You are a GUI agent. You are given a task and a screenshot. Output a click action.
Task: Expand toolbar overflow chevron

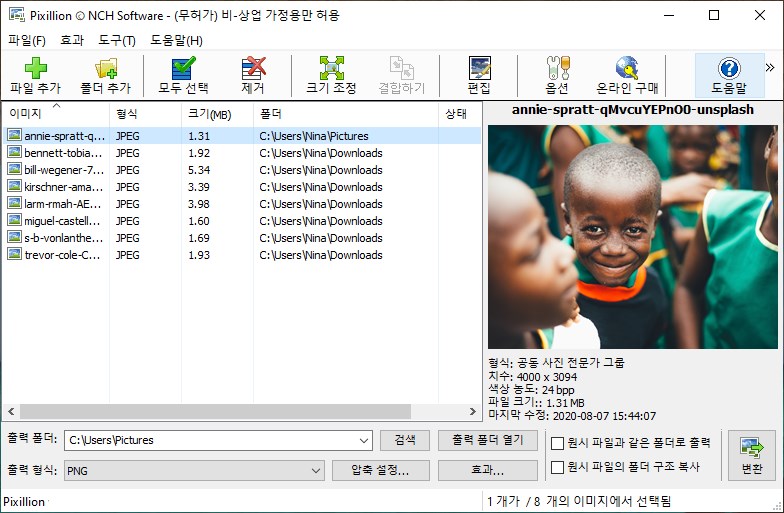[770, 68]
